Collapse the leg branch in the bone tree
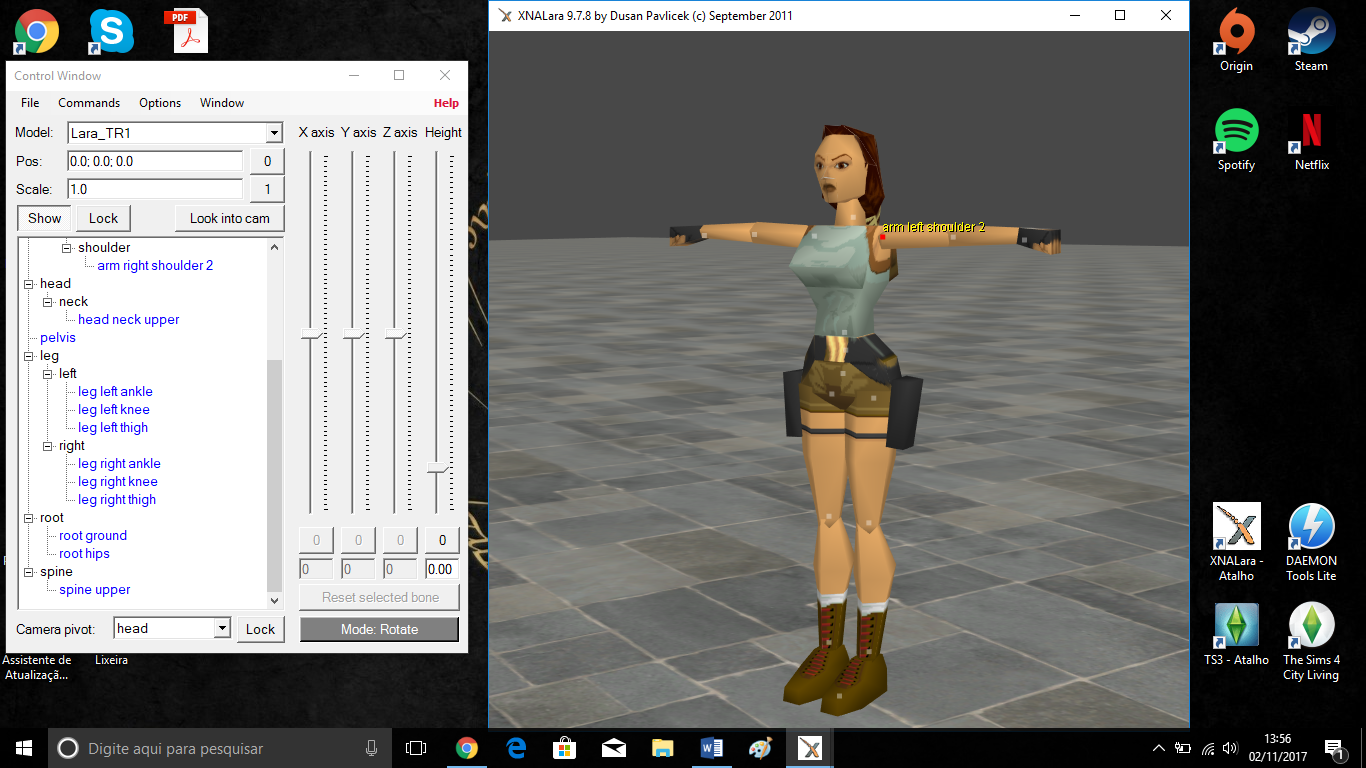The height and width of the screenshot is (768, 1366). click(x=29, y=355)
